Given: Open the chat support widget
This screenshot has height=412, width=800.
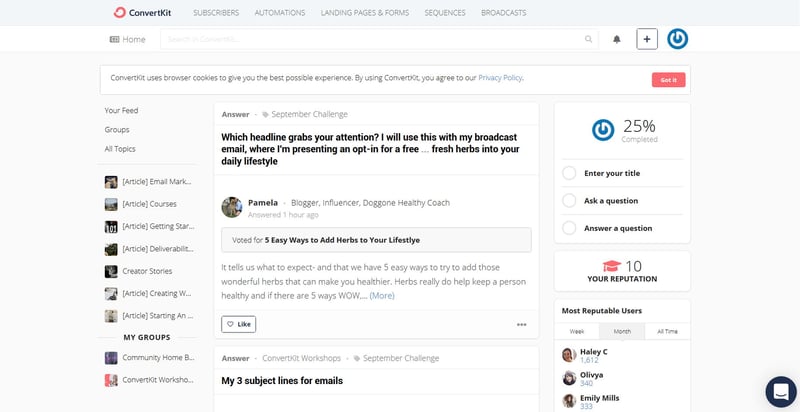Looking at the screenshot, I should click(781, 392).
